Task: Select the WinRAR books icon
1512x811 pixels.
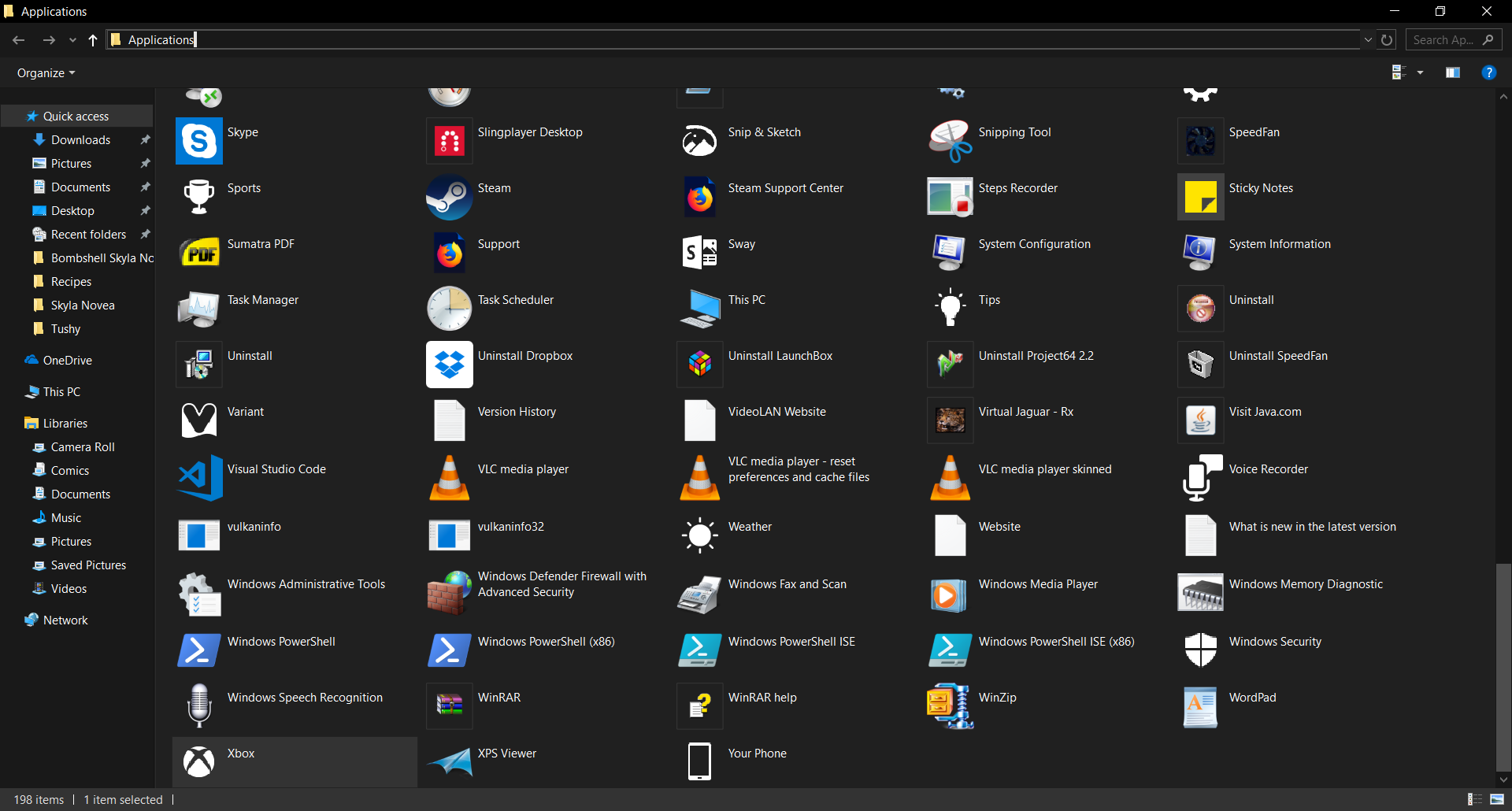Action: [x=450, y=706]
